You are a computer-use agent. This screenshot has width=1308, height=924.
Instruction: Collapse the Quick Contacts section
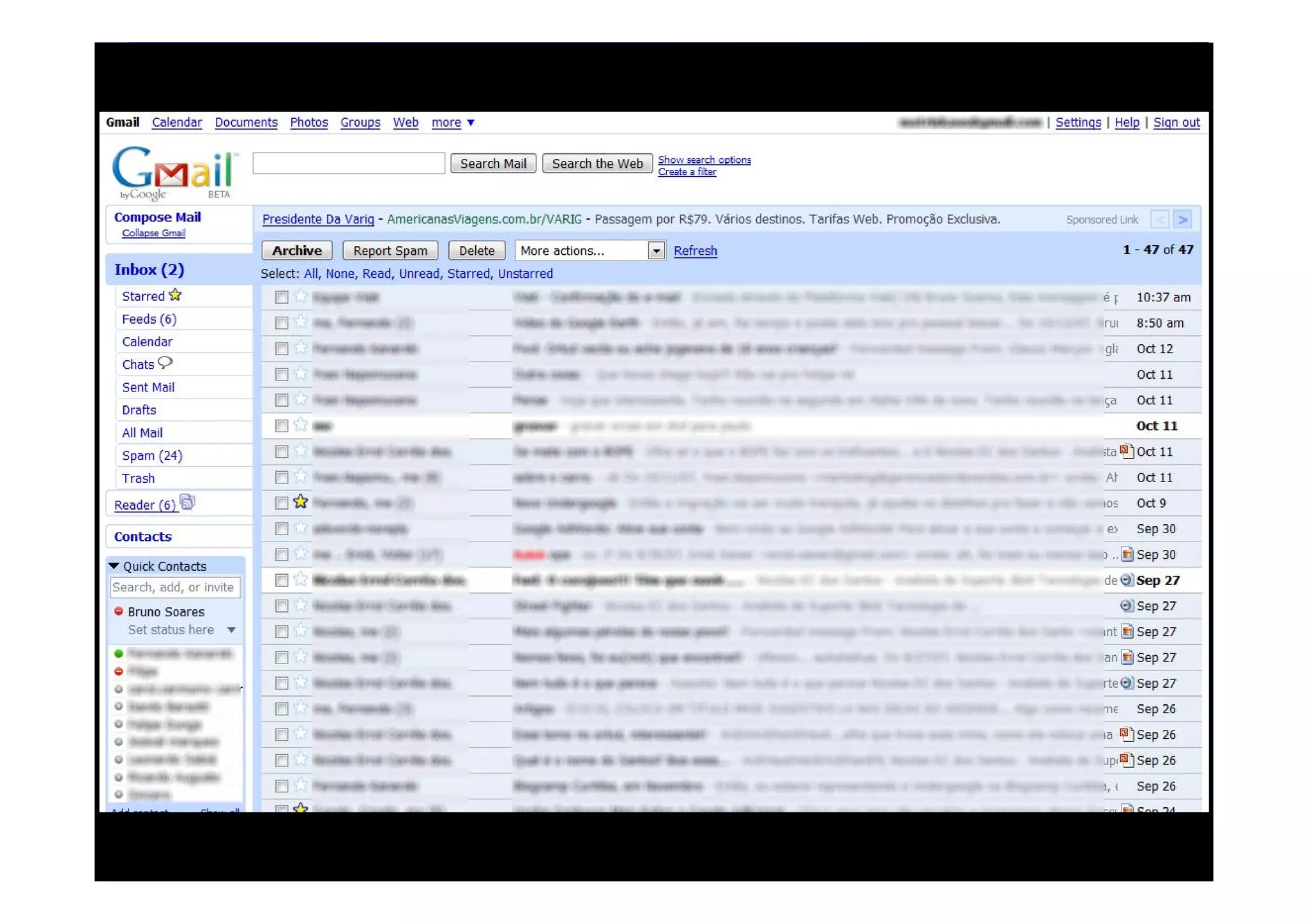click(114, 566)
